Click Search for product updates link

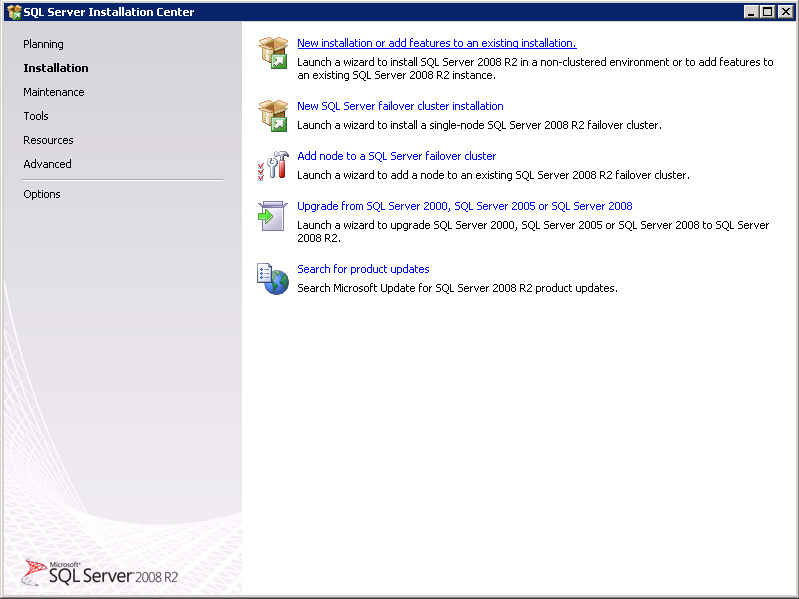click(363, 269)
